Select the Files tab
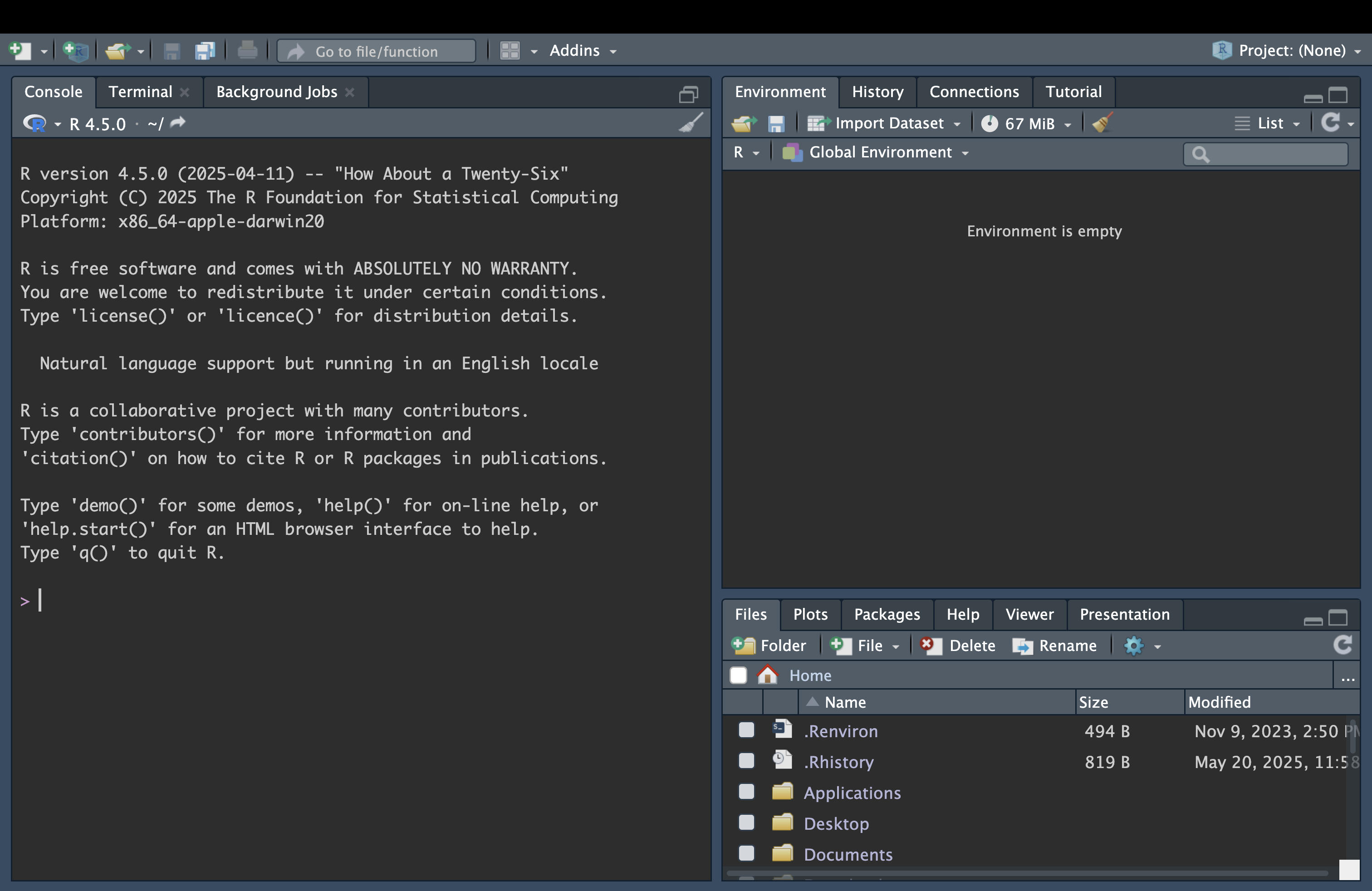Viewport: 1372px width, 891px height. point(750,614)
